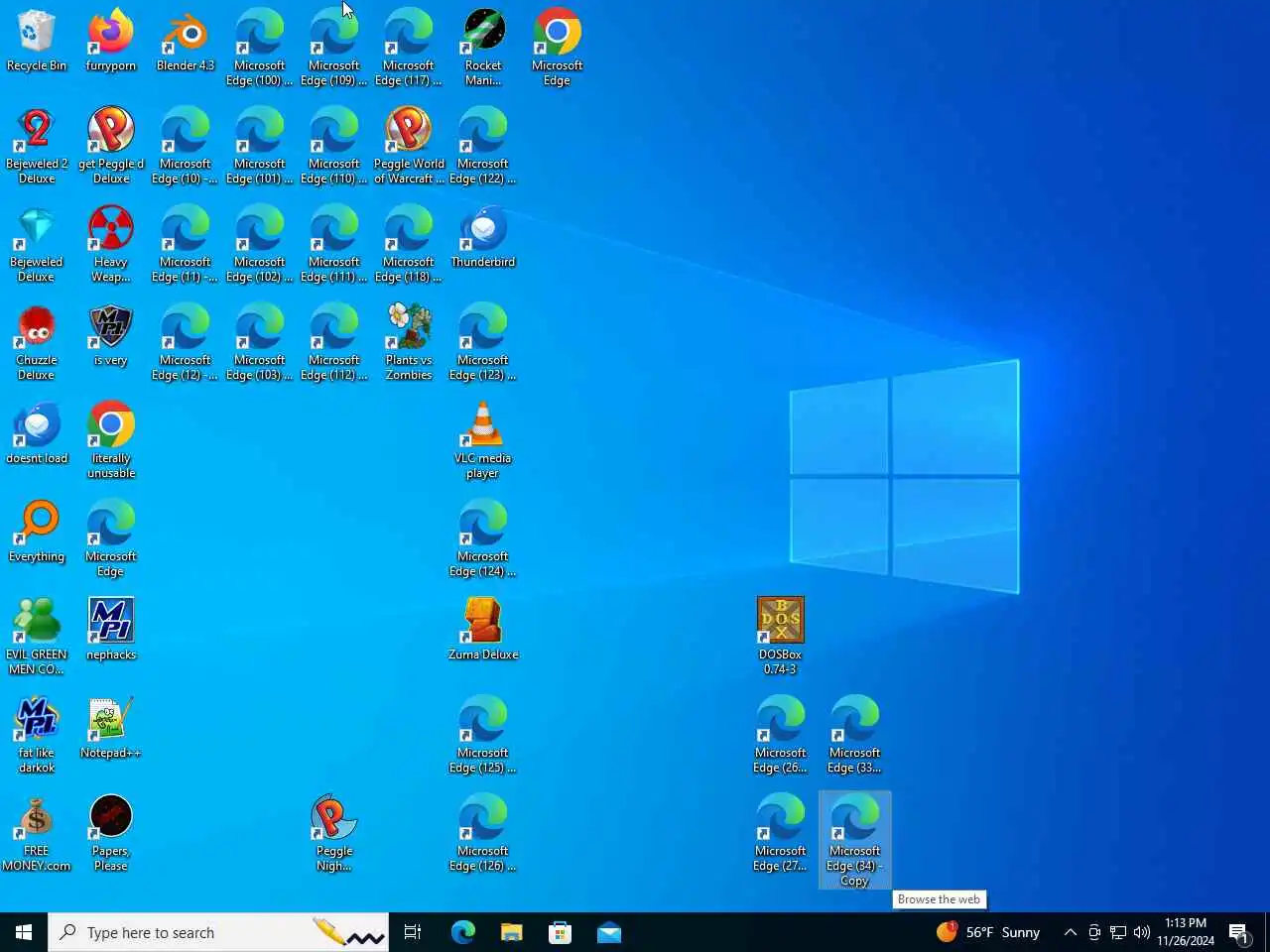
Task: Select the Blender 4.3 shortcut
Action: [186, 41]
